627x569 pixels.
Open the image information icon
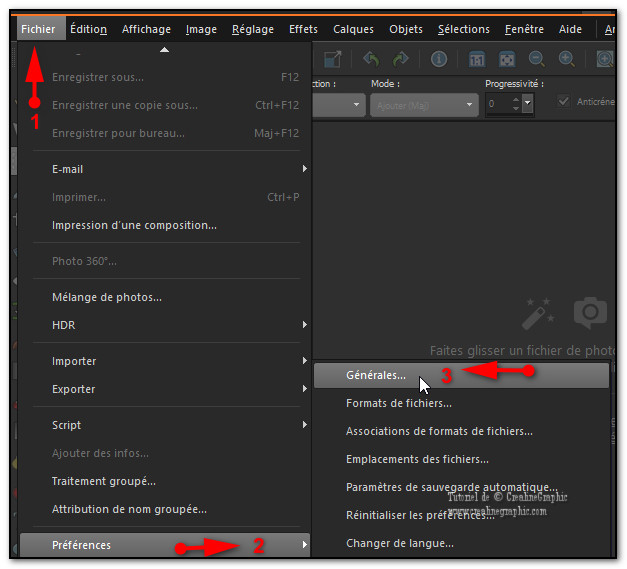click(439, 60)
